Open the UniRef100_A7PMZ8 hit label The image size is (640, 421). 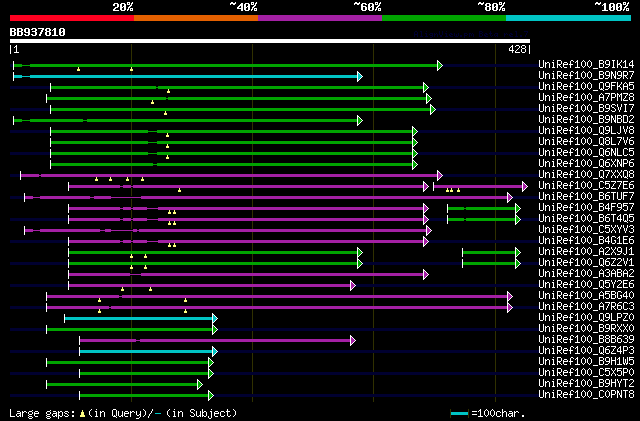586,98
